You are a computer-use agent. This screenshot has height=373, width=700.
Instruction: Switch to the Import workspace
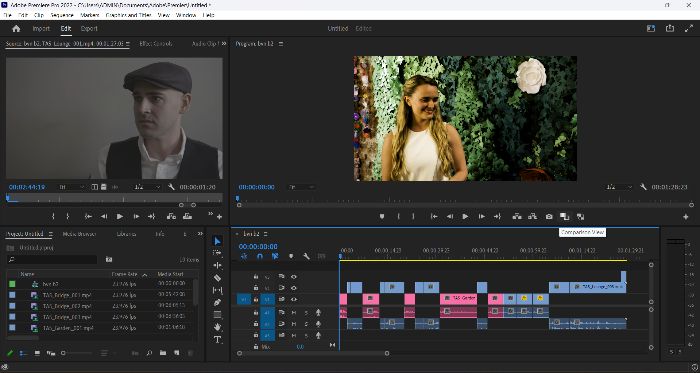click(x=41, y=29)
